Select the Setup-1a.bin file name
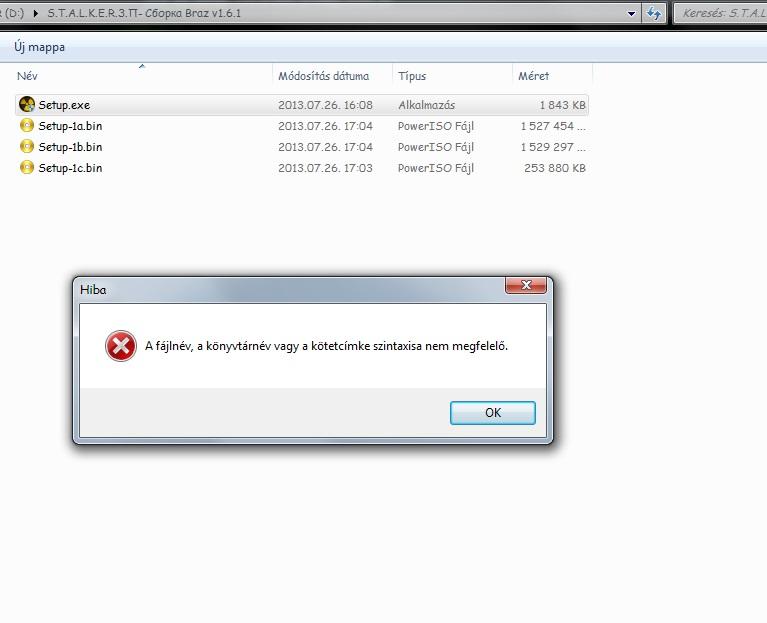This screenshot has height=623, width=767. coord(70,126)
